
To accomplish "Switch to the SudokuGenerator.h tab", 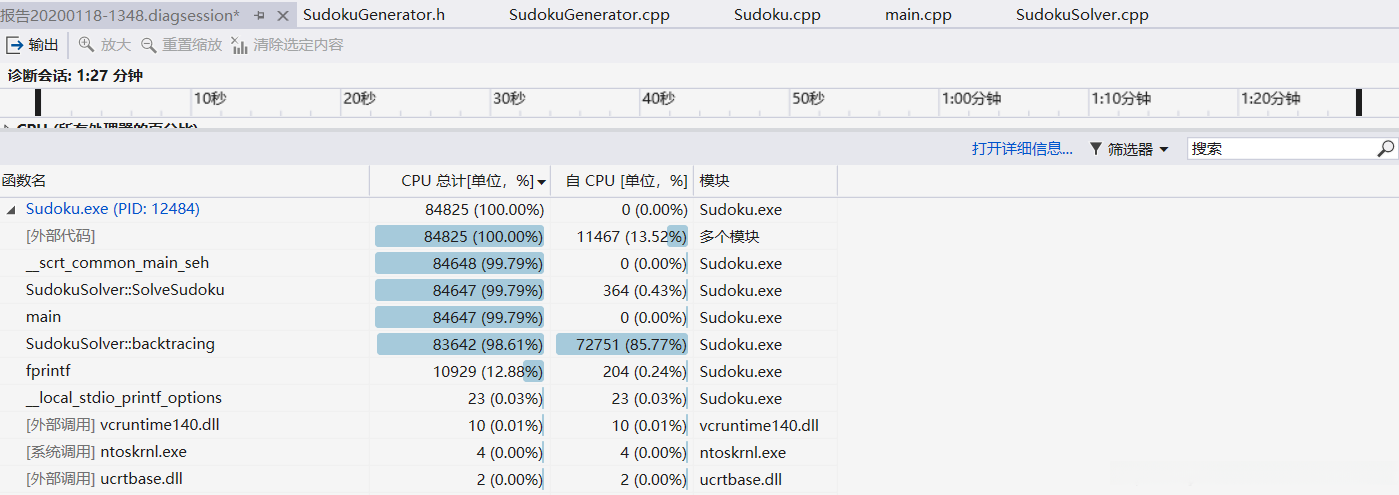I will tap(374, 15).
